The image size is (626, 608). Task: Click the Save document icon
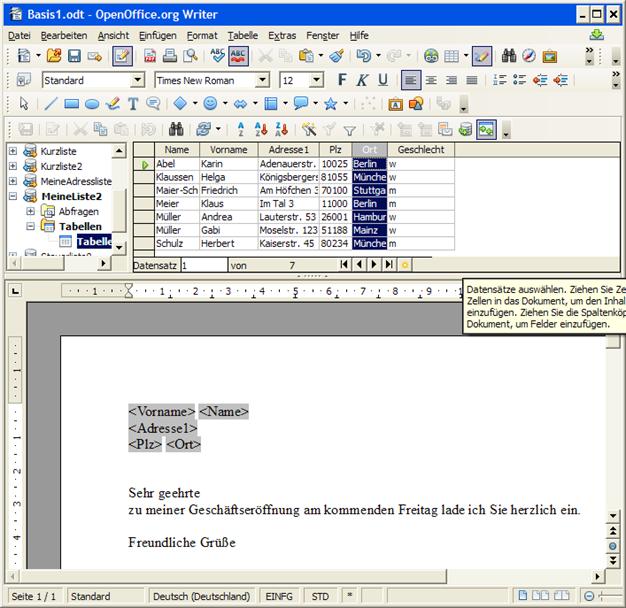[x=74, y=56]
